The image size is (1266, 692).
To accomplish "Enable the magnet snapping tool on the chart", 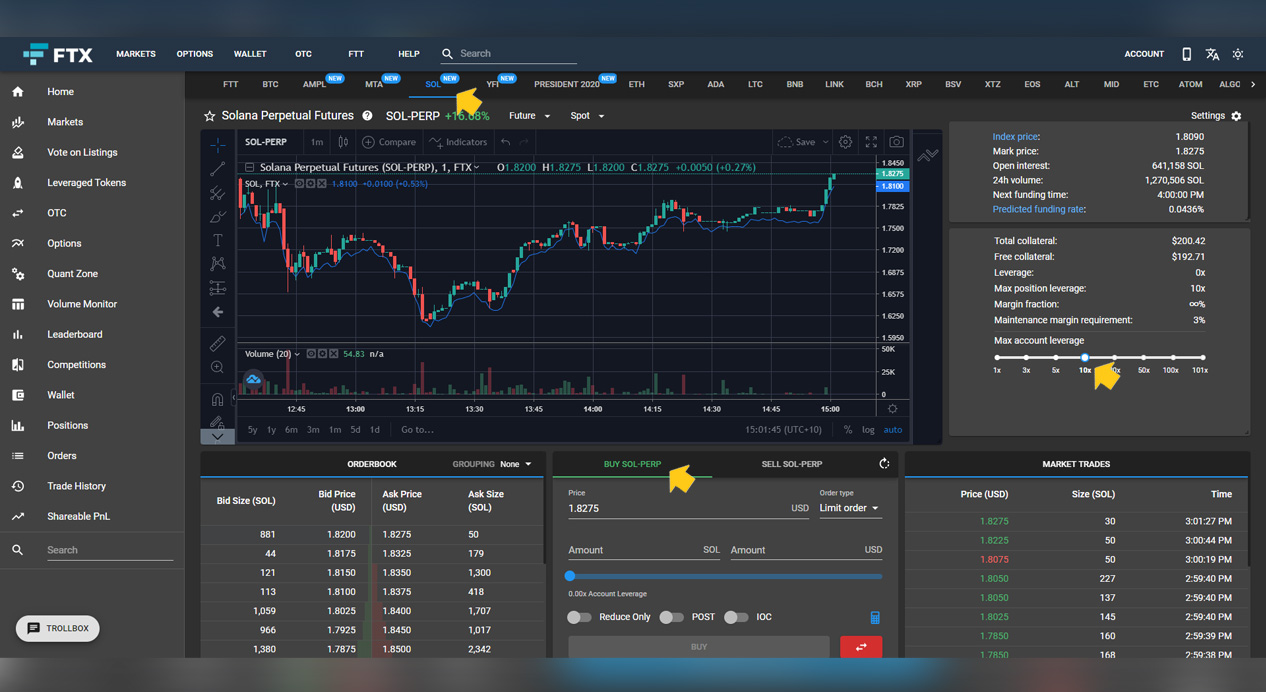I will 218,398.
